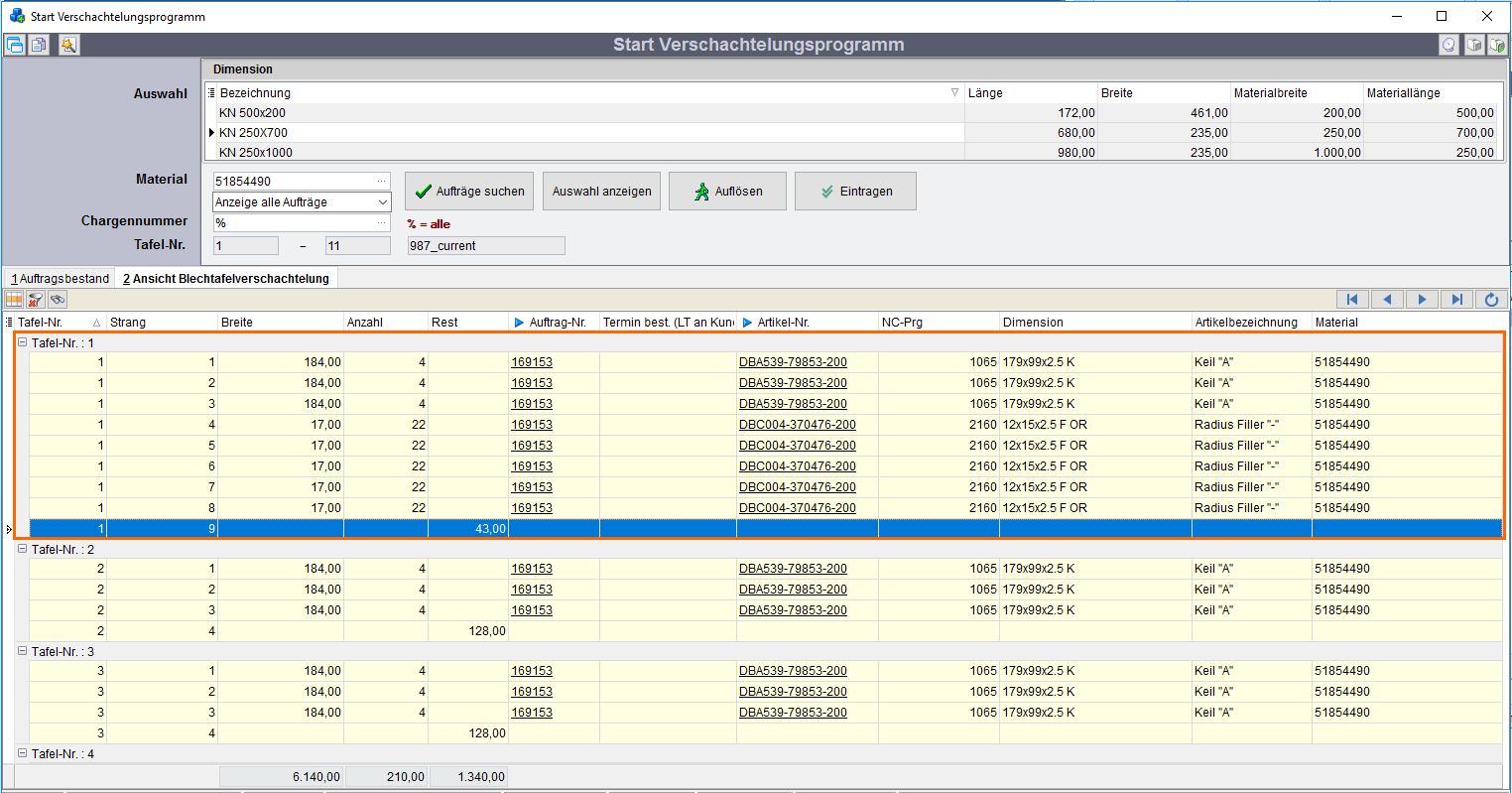This screenshot has height=793, width=1512.
Task: Sort by the Breite column header in lower table
Action: click(x=281, y=322)
